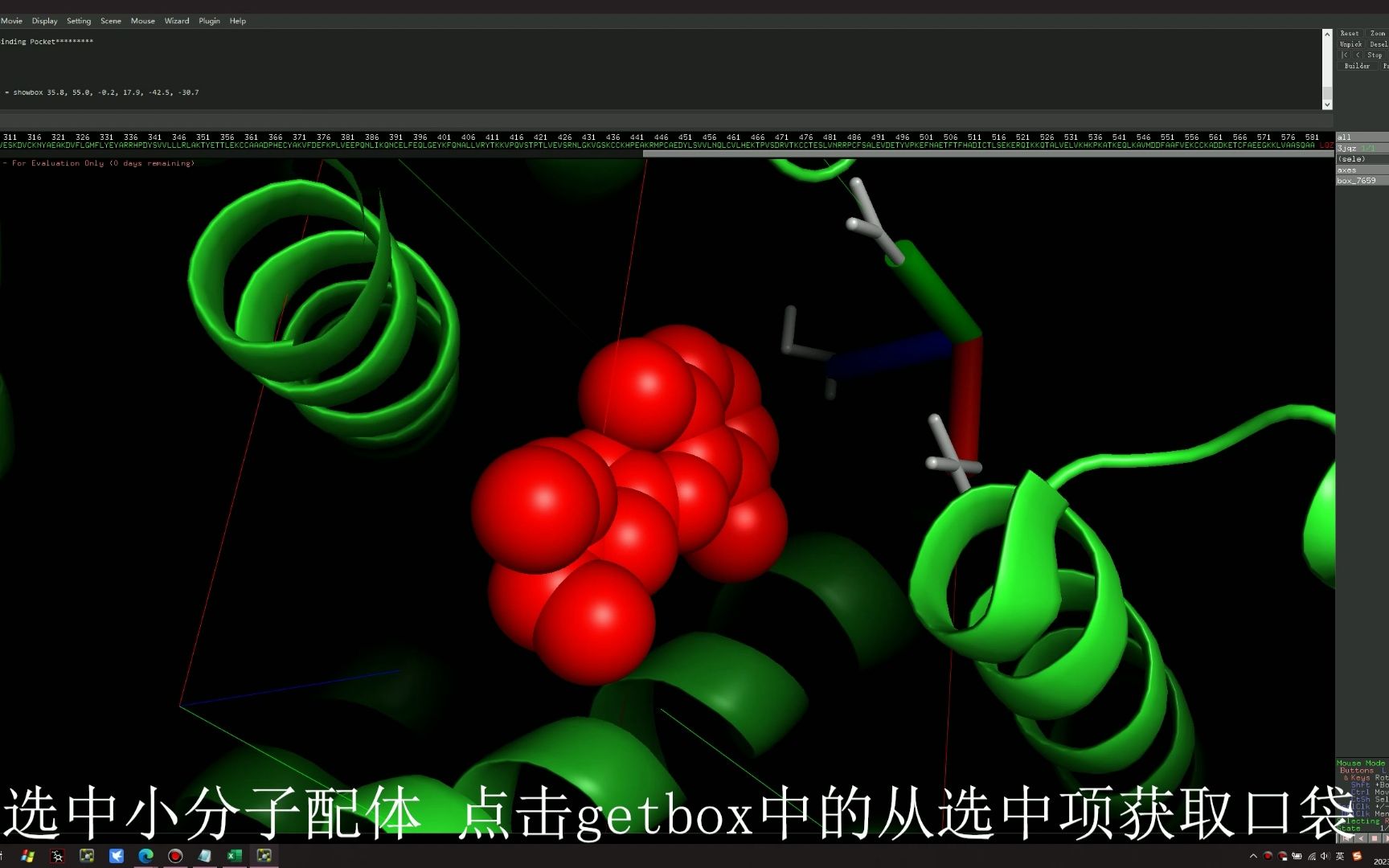1389x868 pixels.
Task: Click the Selecting mode indicator
Action: (x=1361, y=821)
